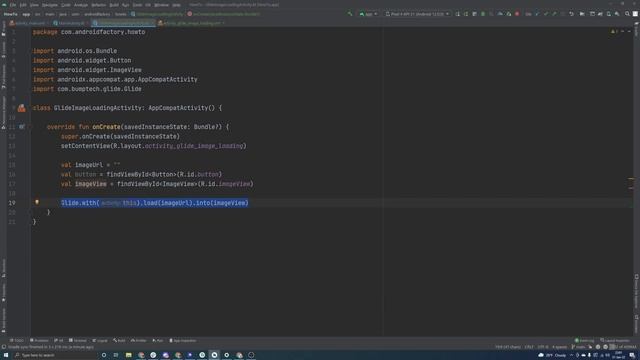Open the Windows notification center icon

click(x=632, y=355)
